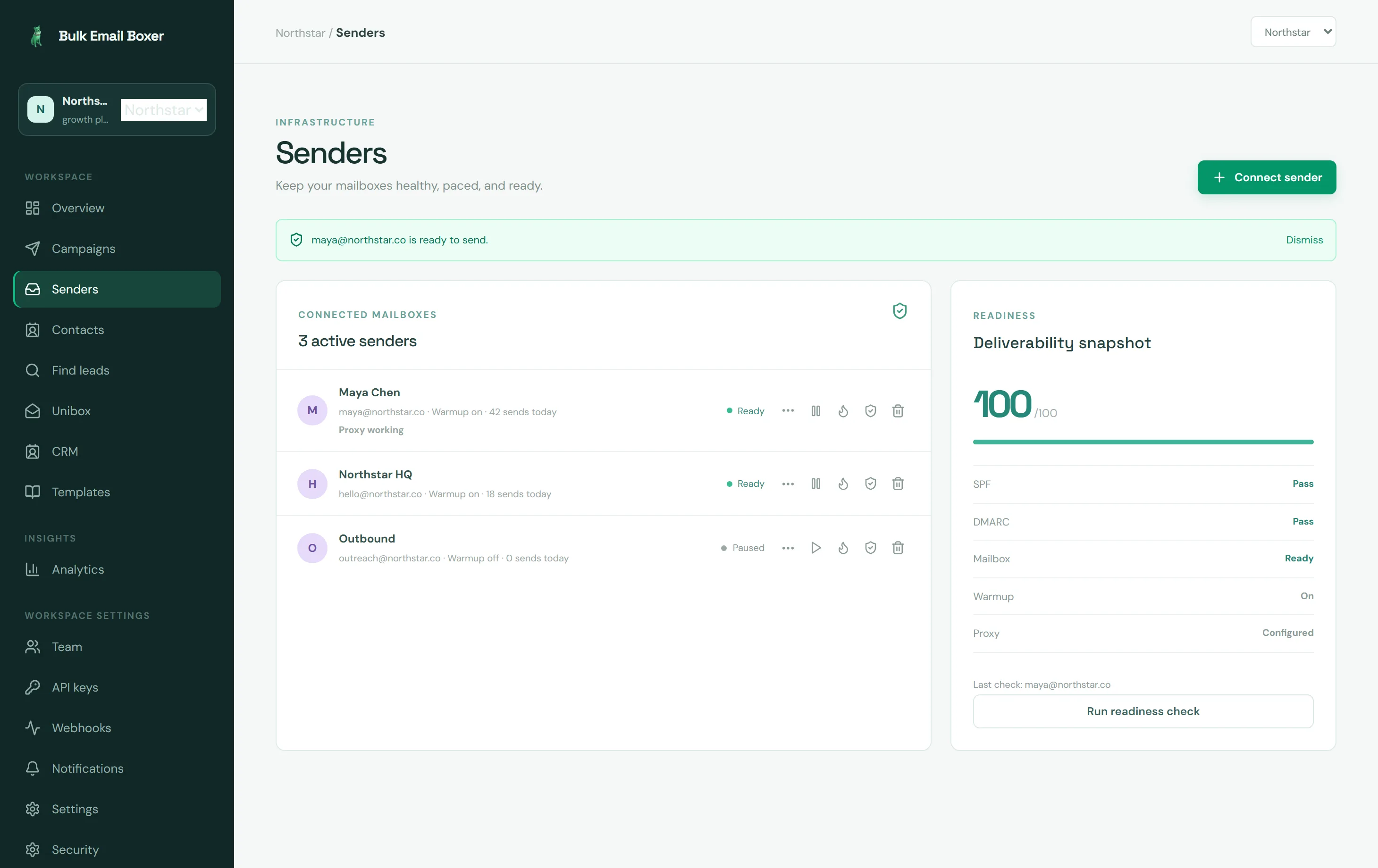Screen dimensions: 1378x868
Task: Open Contacts page
Action: coord(117,330)
